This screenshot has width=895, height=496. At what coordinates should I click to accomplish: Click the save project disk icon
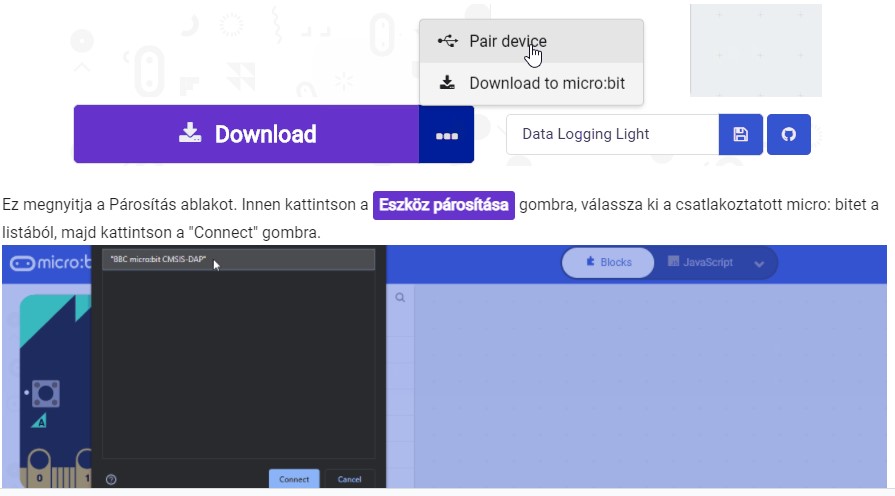click(x=740, y=134)
